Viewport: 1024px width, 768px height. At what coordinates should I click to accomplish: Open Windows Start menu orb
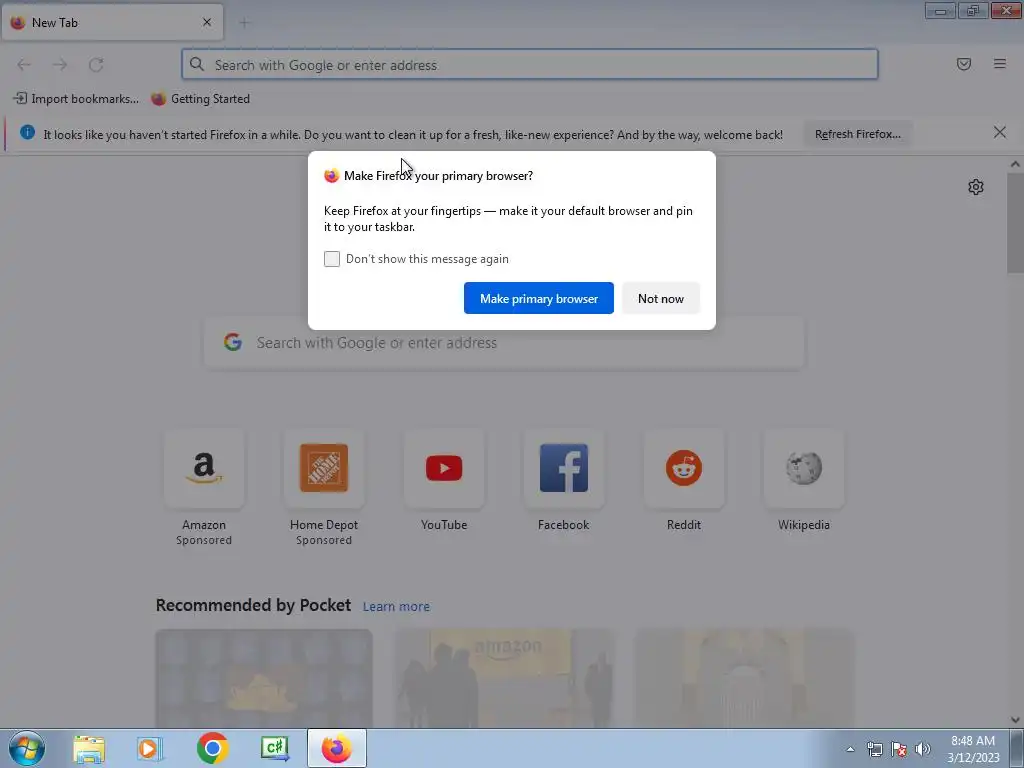click(27, 748)
